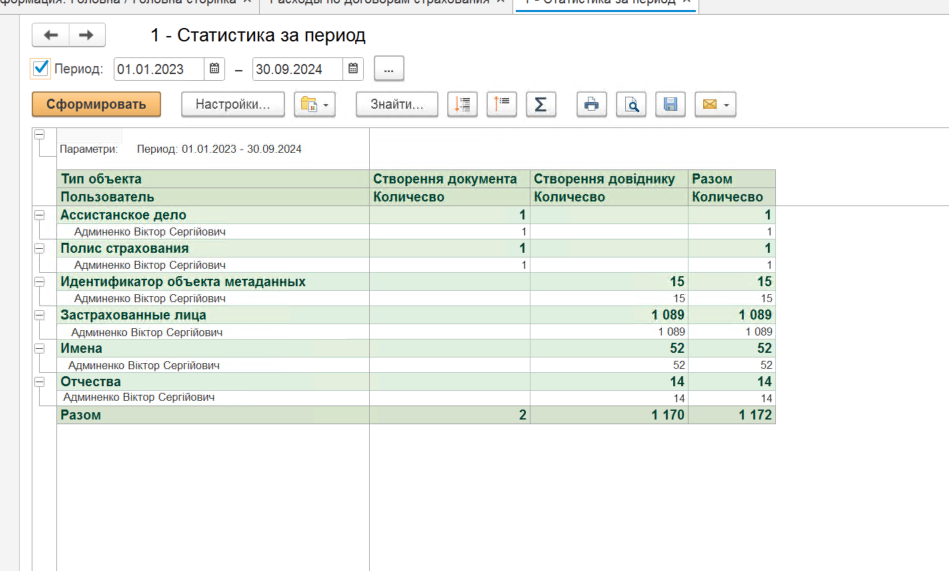Open the report variants dropdown

point(314,104)
